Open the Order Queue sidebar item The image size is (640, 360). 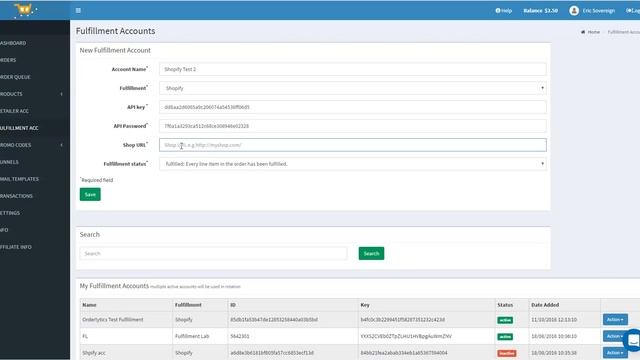15,77
